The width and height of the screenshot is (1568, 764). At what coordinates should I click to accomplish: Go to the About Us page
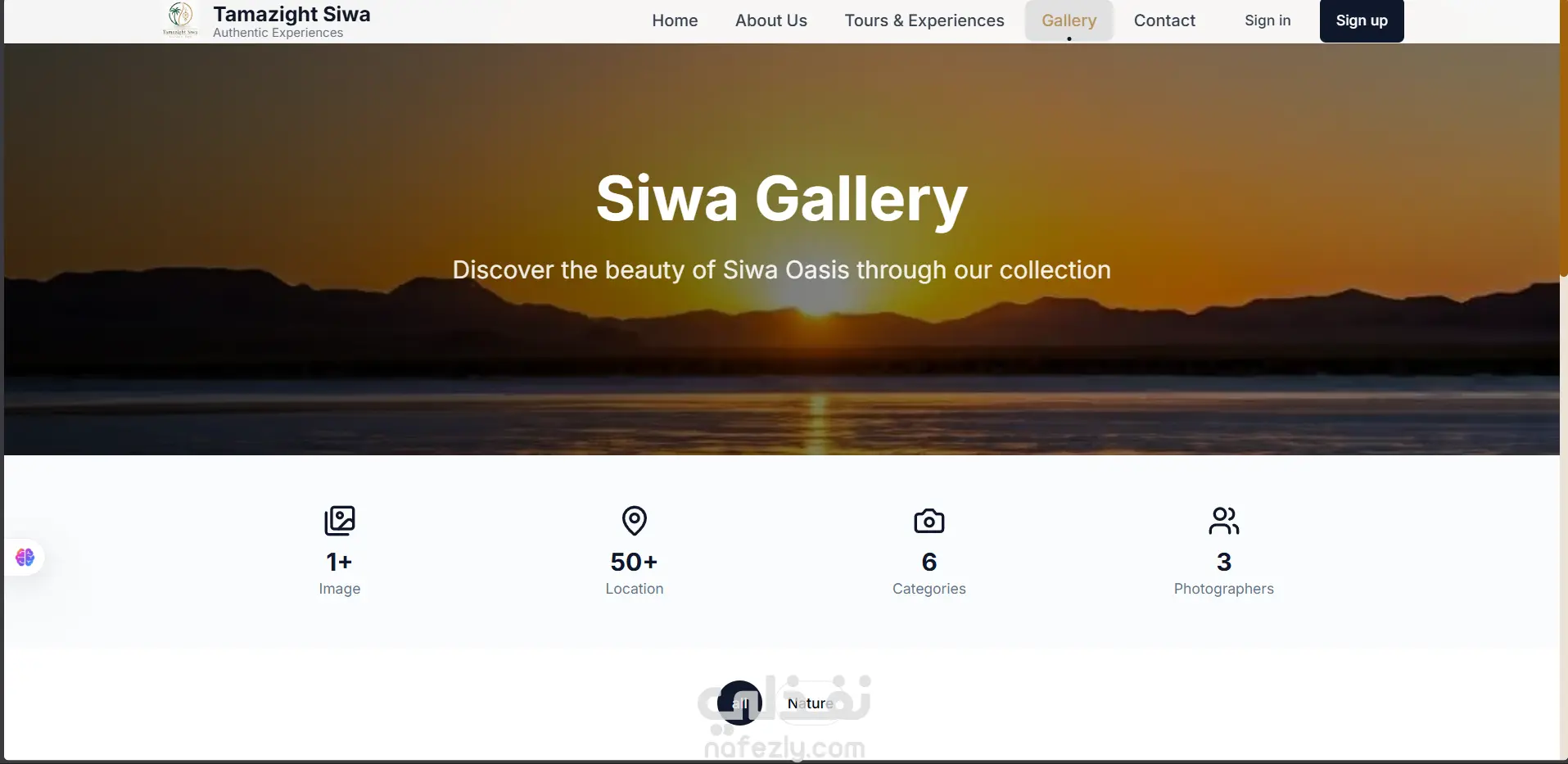click(771, 20)
